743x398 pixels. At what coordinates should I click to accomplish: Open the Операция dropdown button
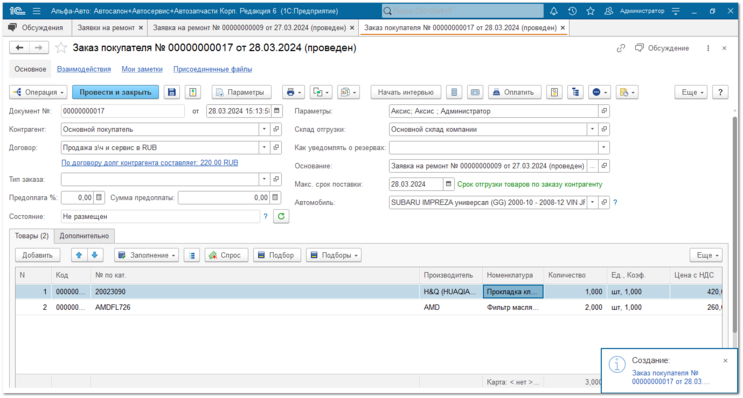click(38, 92)
